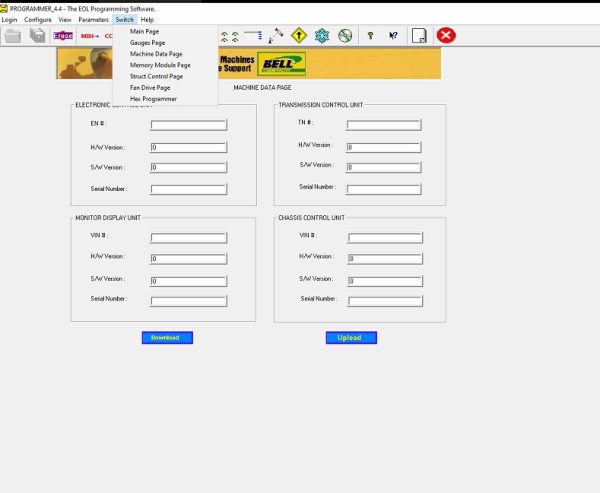
Task: Click Electronic unit S/W Version field
Action: 188,167
